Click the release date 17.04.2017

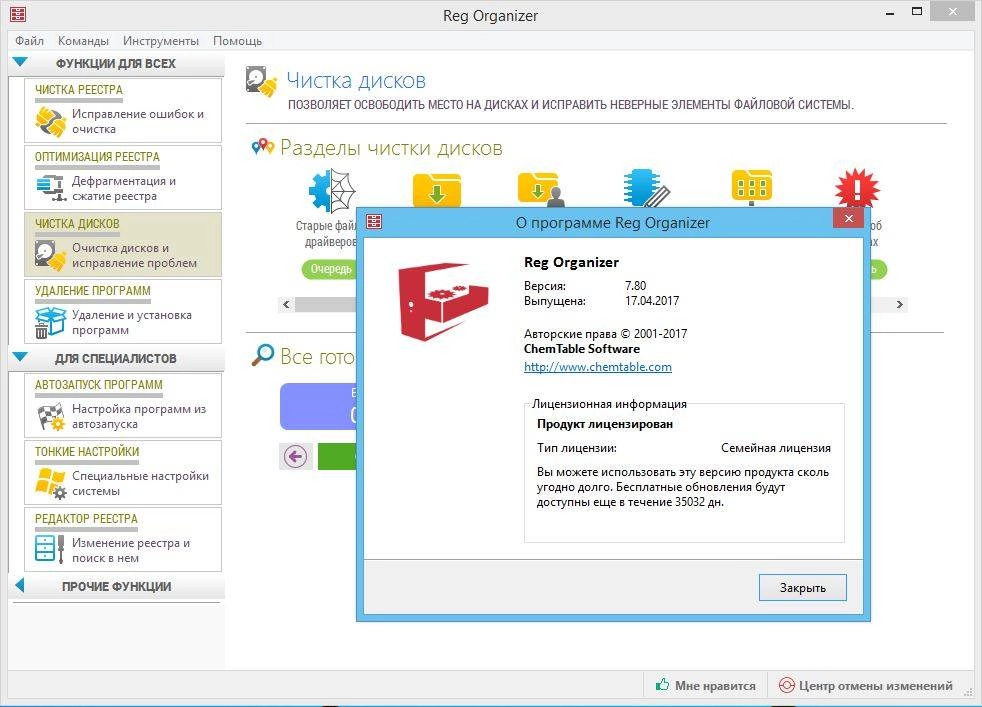pos(651,301)
